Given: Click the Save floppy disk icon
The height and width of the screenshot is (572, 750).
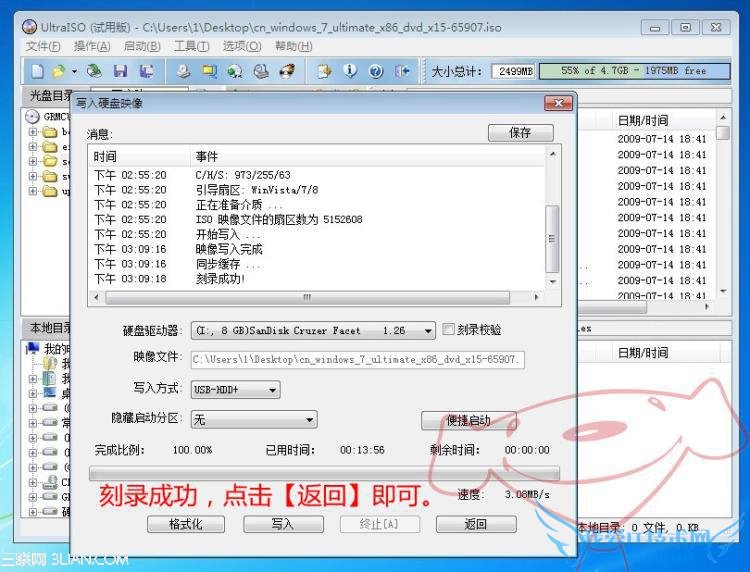Looking at the screenshot, I should click(120, 71).
